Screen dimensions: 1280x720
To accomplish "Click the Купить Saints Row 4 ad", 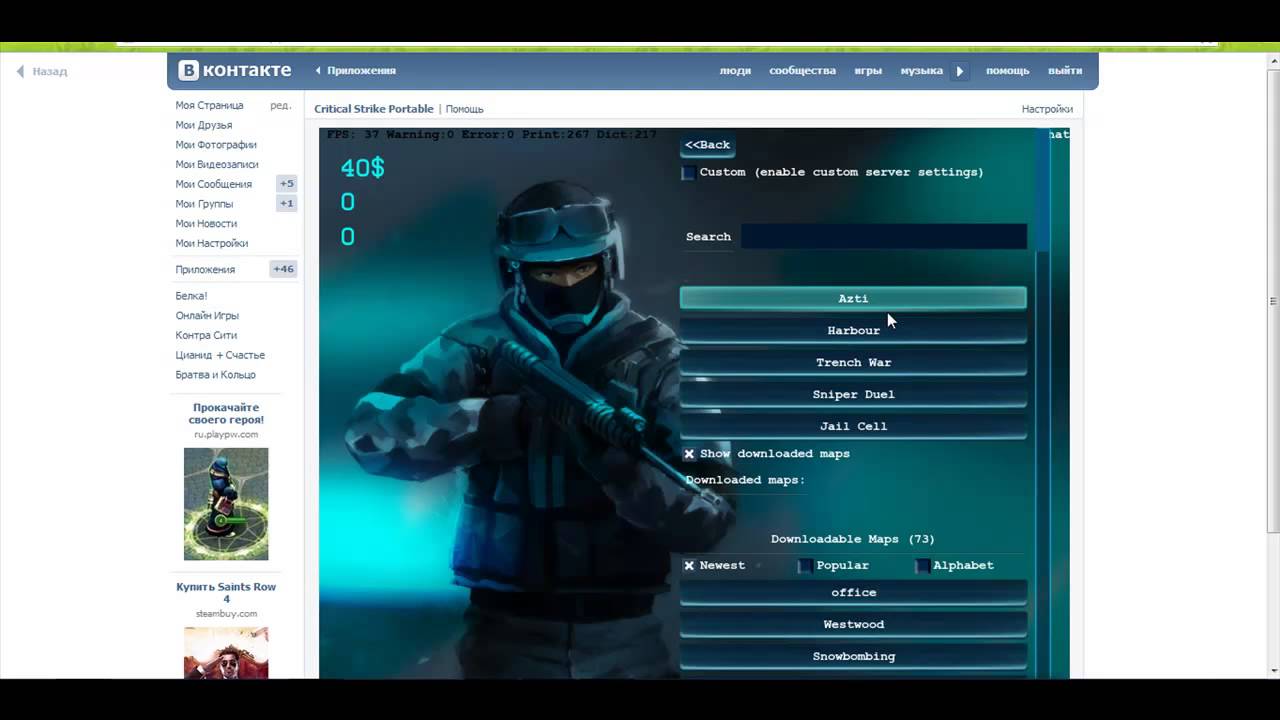I will coord(226,593).
